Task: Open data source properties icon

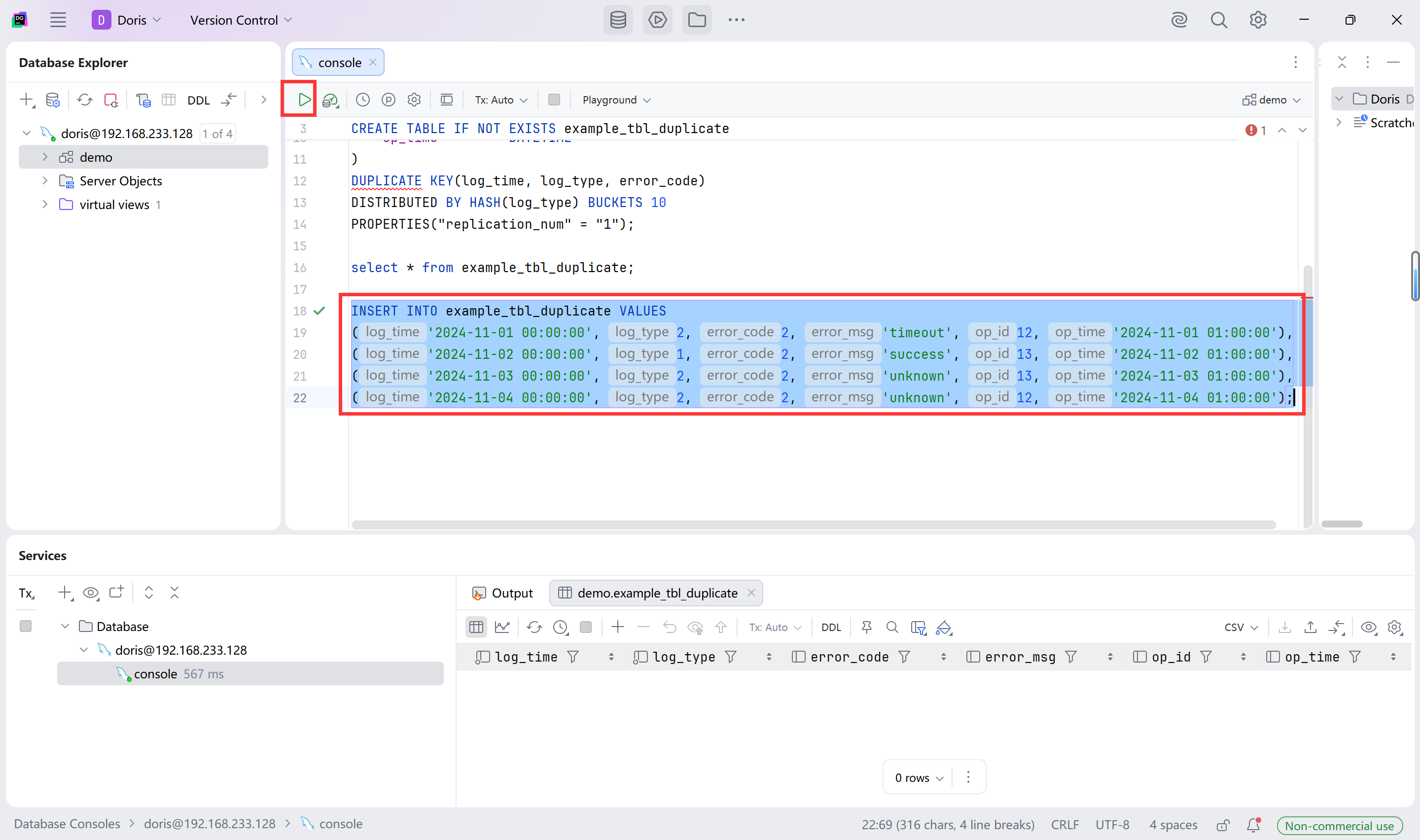Action: (x=53, y=100)
